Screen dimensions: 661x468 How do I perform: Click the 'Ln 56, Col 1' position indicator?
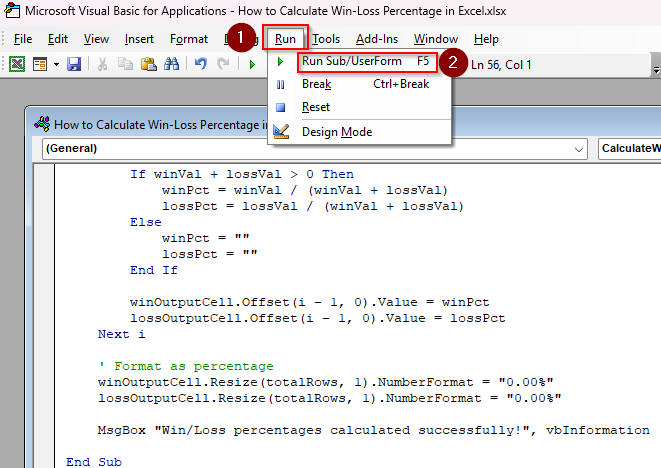click(501, 65)
